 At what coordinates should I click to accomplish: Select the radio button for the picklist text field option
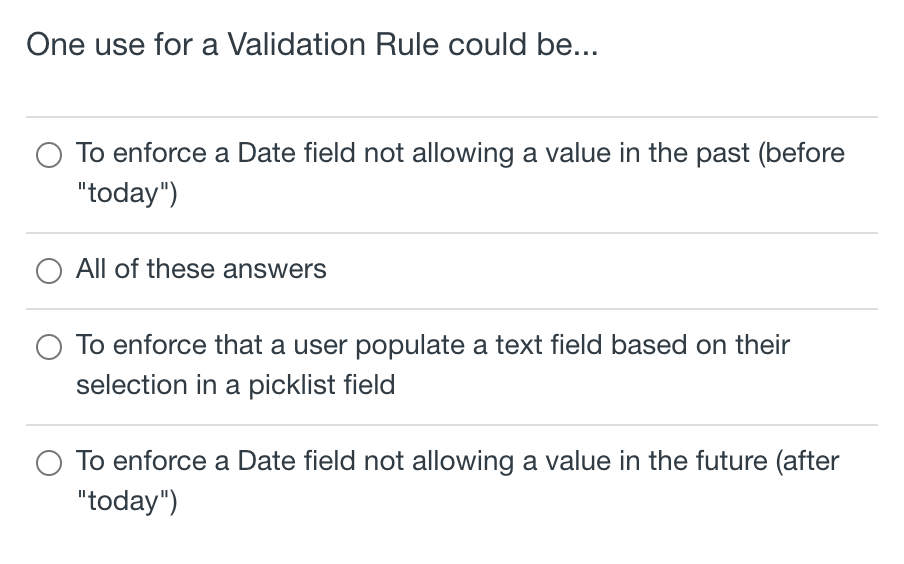point(49,347)
